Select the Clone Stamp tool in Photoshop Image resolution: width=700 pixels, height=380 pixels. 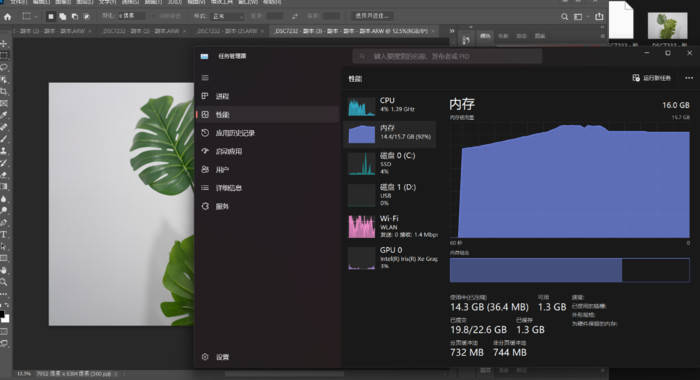(x=4, y=150)
